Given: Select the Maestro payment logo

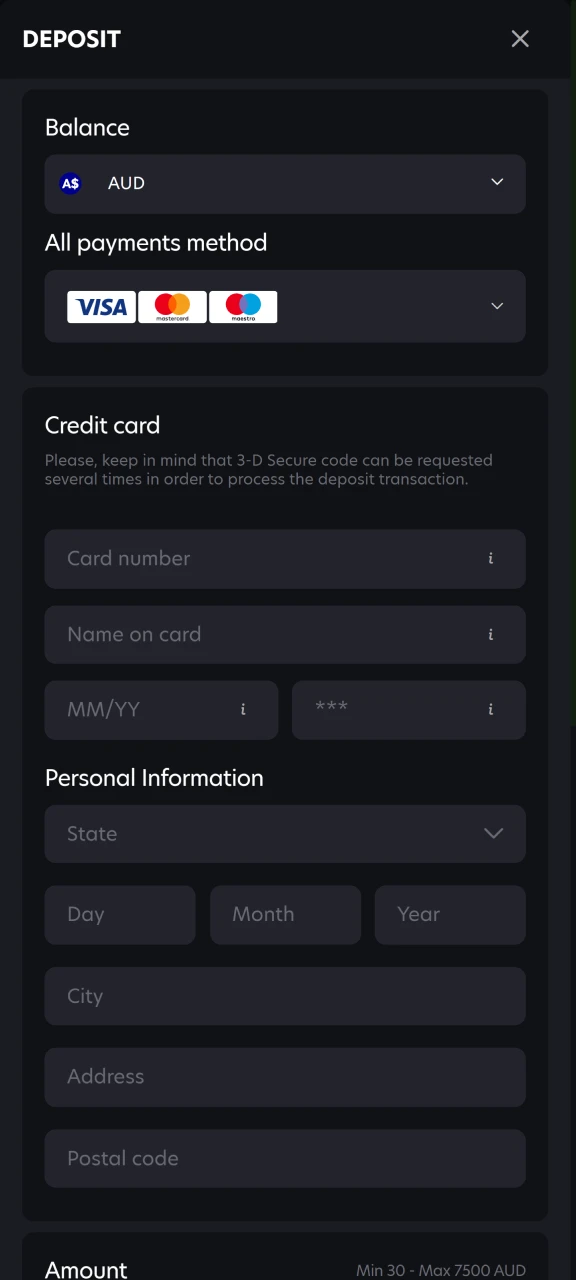Looking at the screenshot, I should point(242,306).
